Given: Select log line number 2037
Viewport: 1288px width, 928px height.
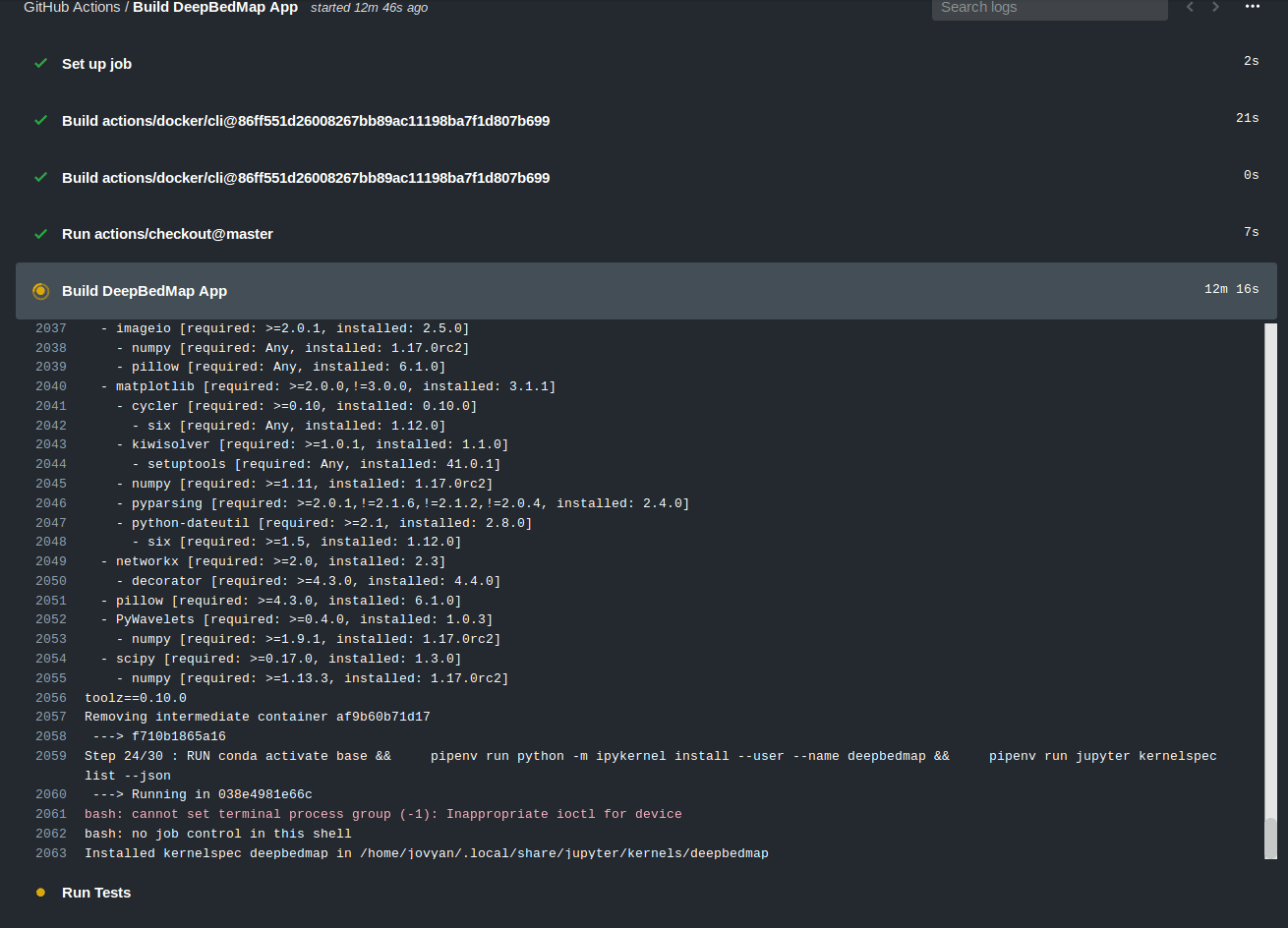Looking at the screenshot, I should (51, 328).
